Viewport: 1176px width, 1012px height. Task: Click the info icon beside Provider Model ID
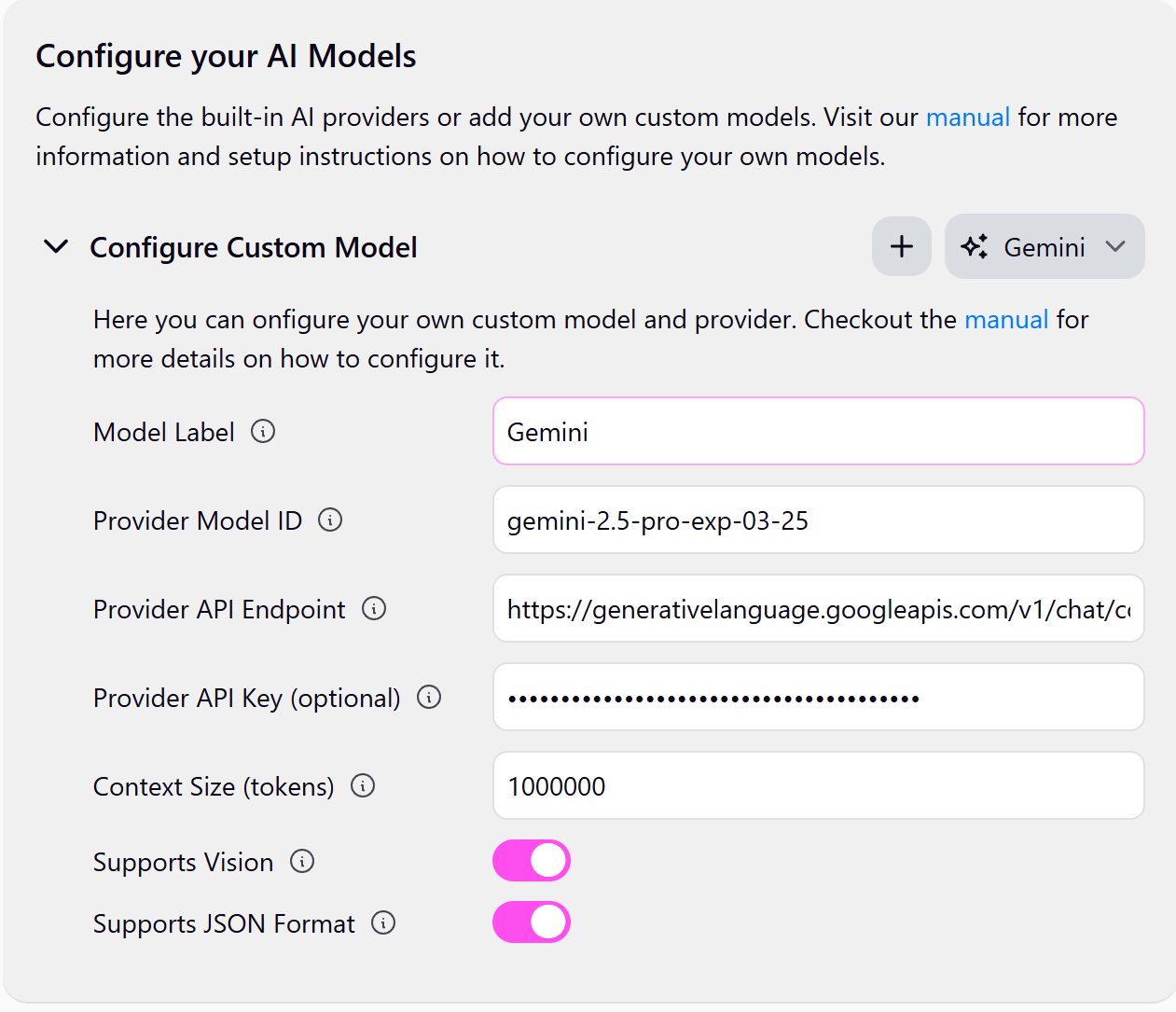click(330, 520)
